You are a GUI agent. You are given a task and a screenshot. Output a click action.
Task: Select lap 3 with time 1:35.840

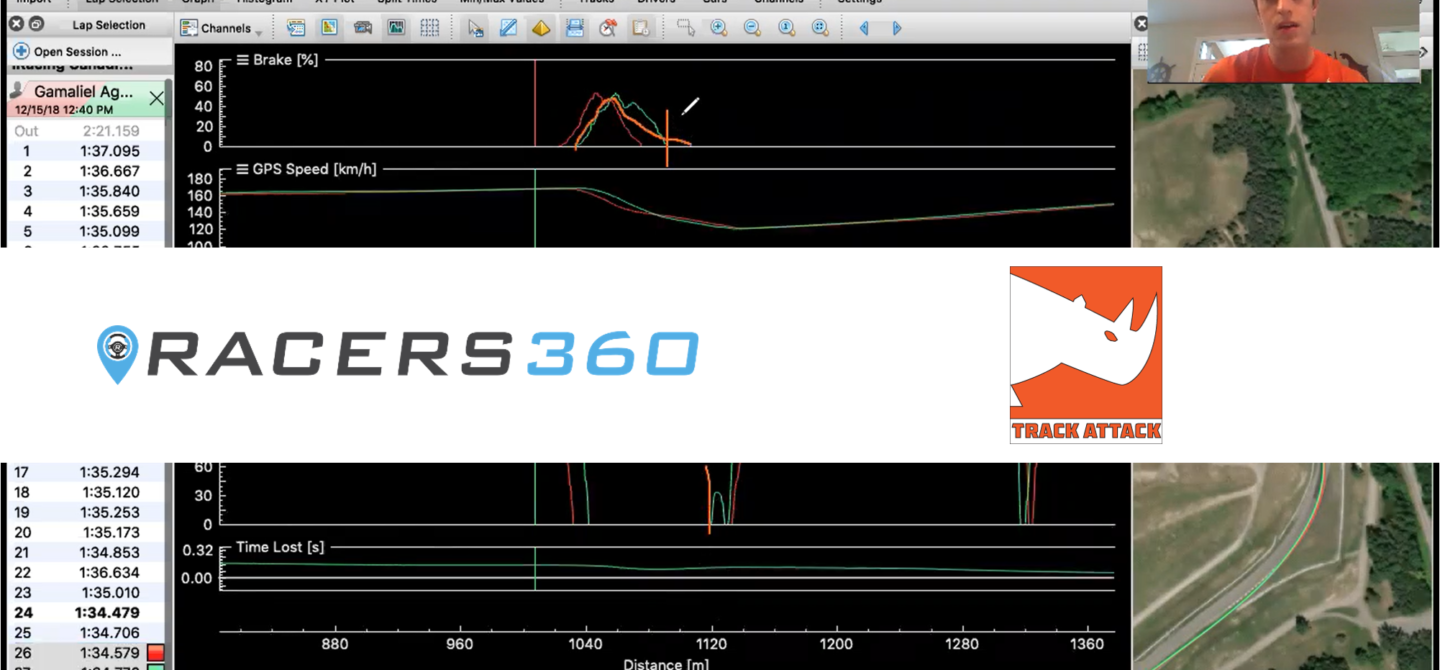[86, 191]
